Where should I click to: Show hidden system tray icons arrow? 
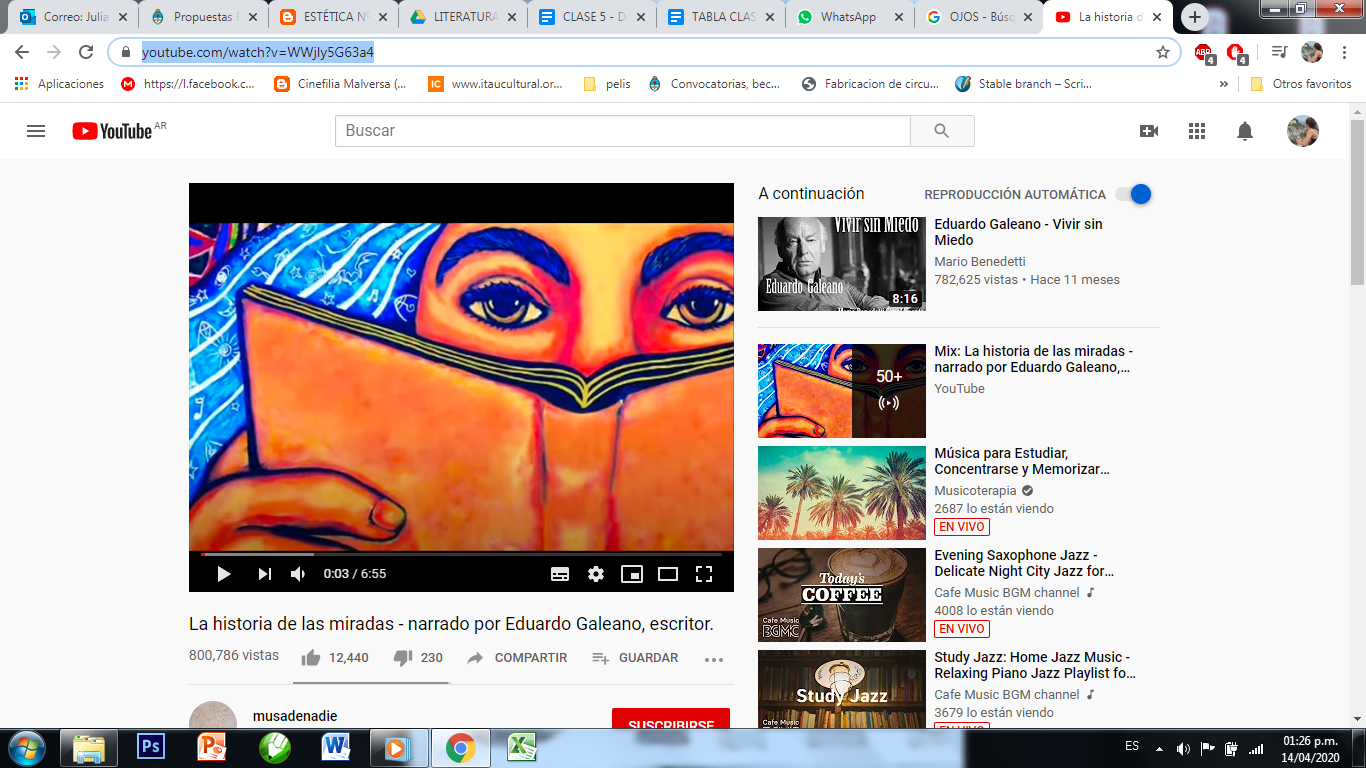[1160, 747]
